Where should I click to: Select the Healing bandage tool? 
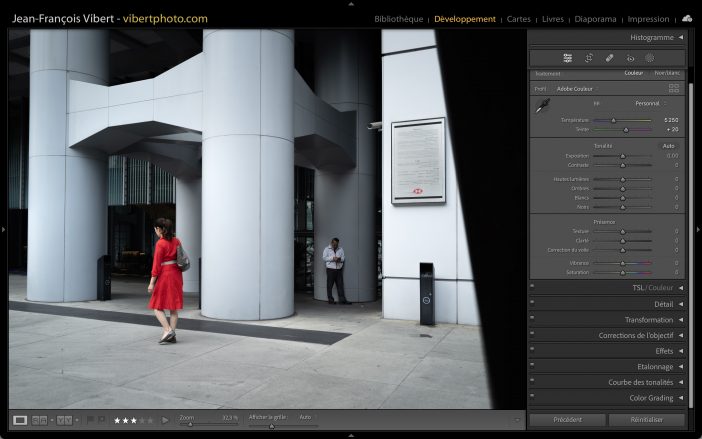[610, 58]
